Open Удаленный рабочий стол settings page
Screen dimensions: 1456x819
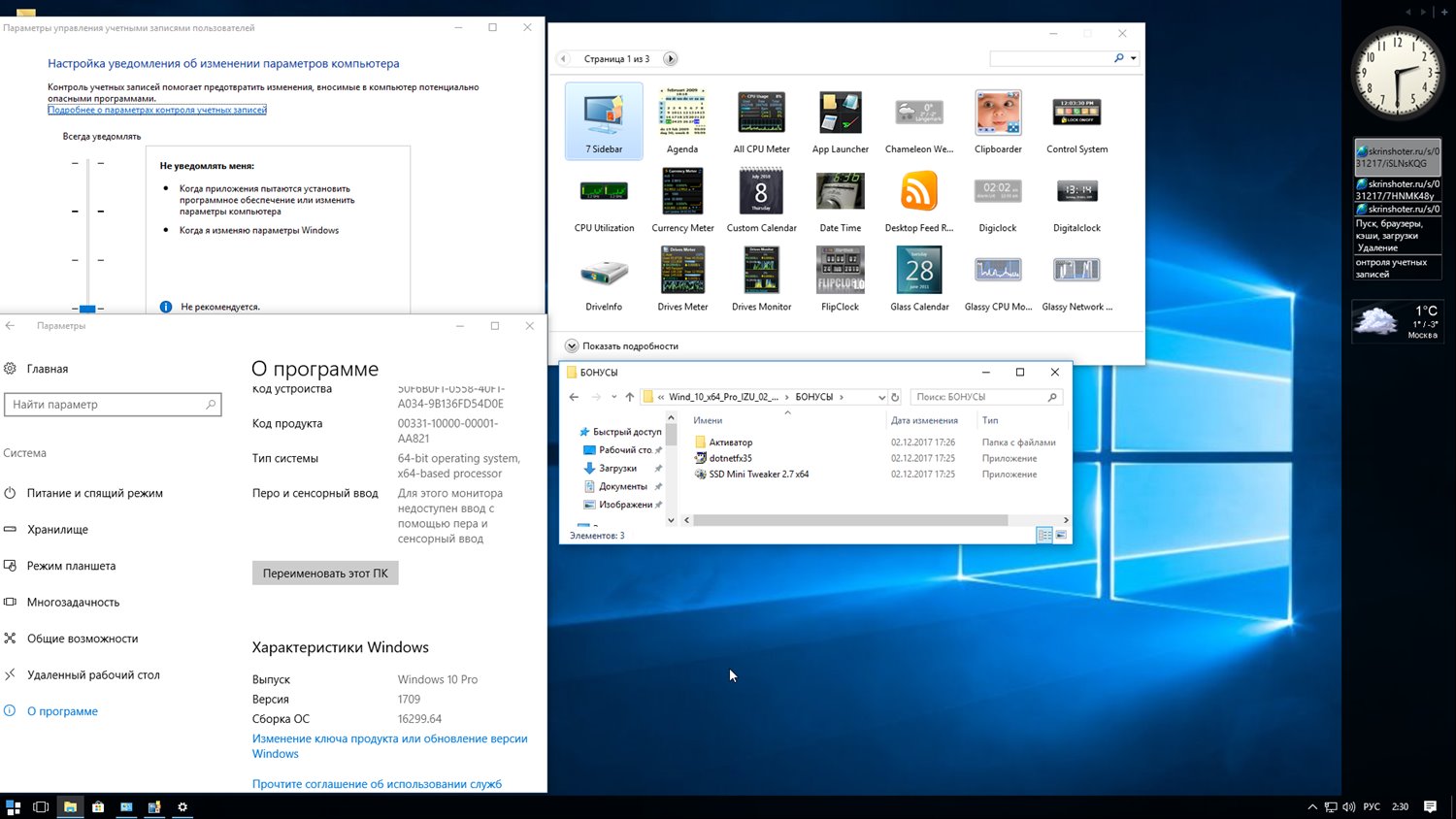pos(83,675)
